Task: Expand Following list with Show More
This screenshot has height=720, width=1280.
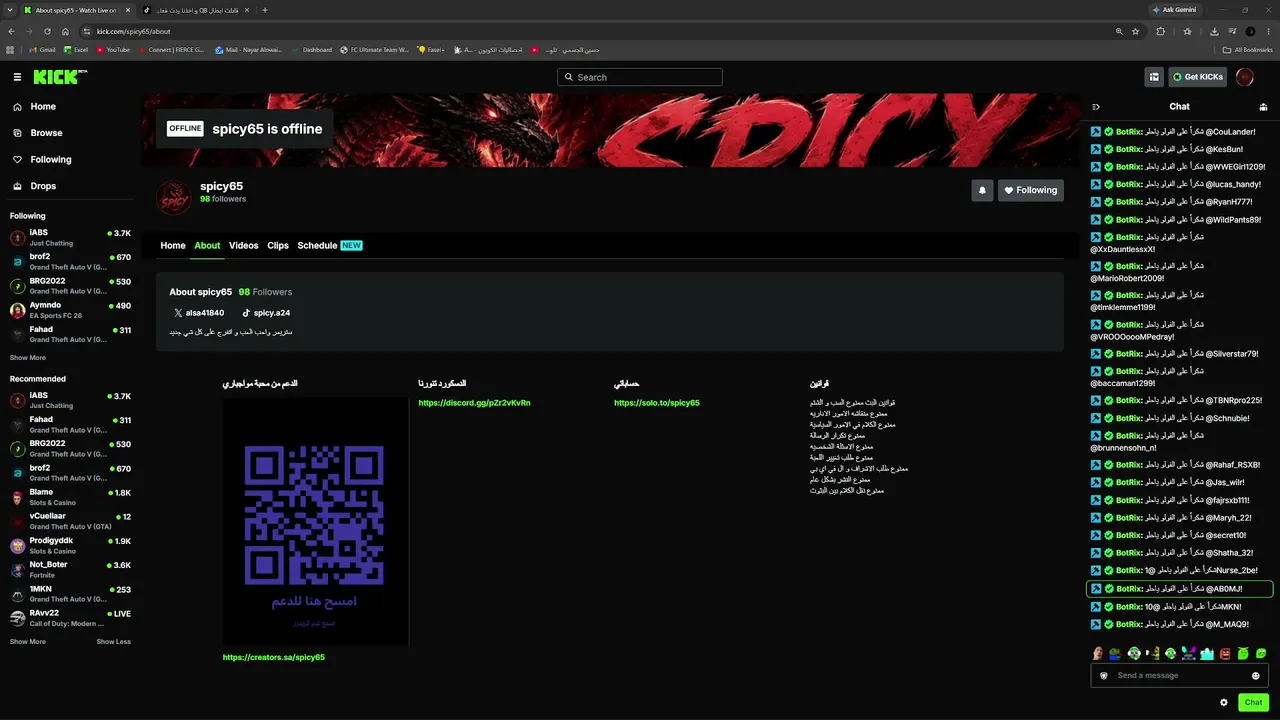Action: pos(28,358)
